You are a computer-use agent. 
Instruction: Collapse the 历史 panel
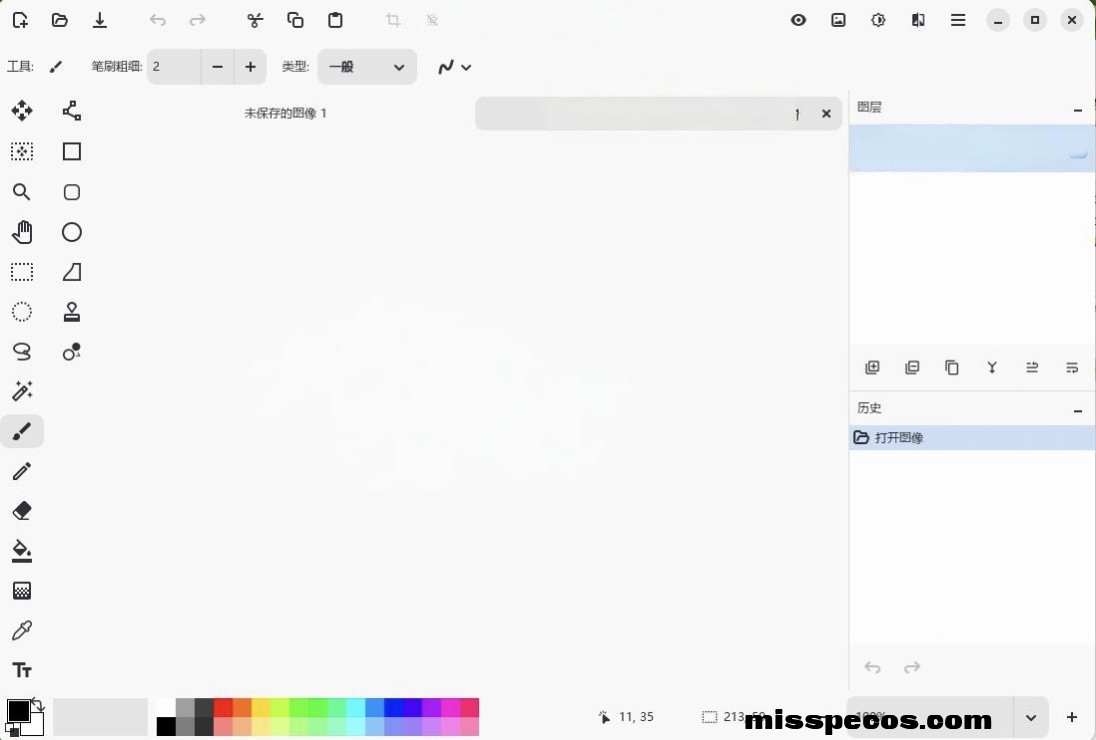[1077, 410]
